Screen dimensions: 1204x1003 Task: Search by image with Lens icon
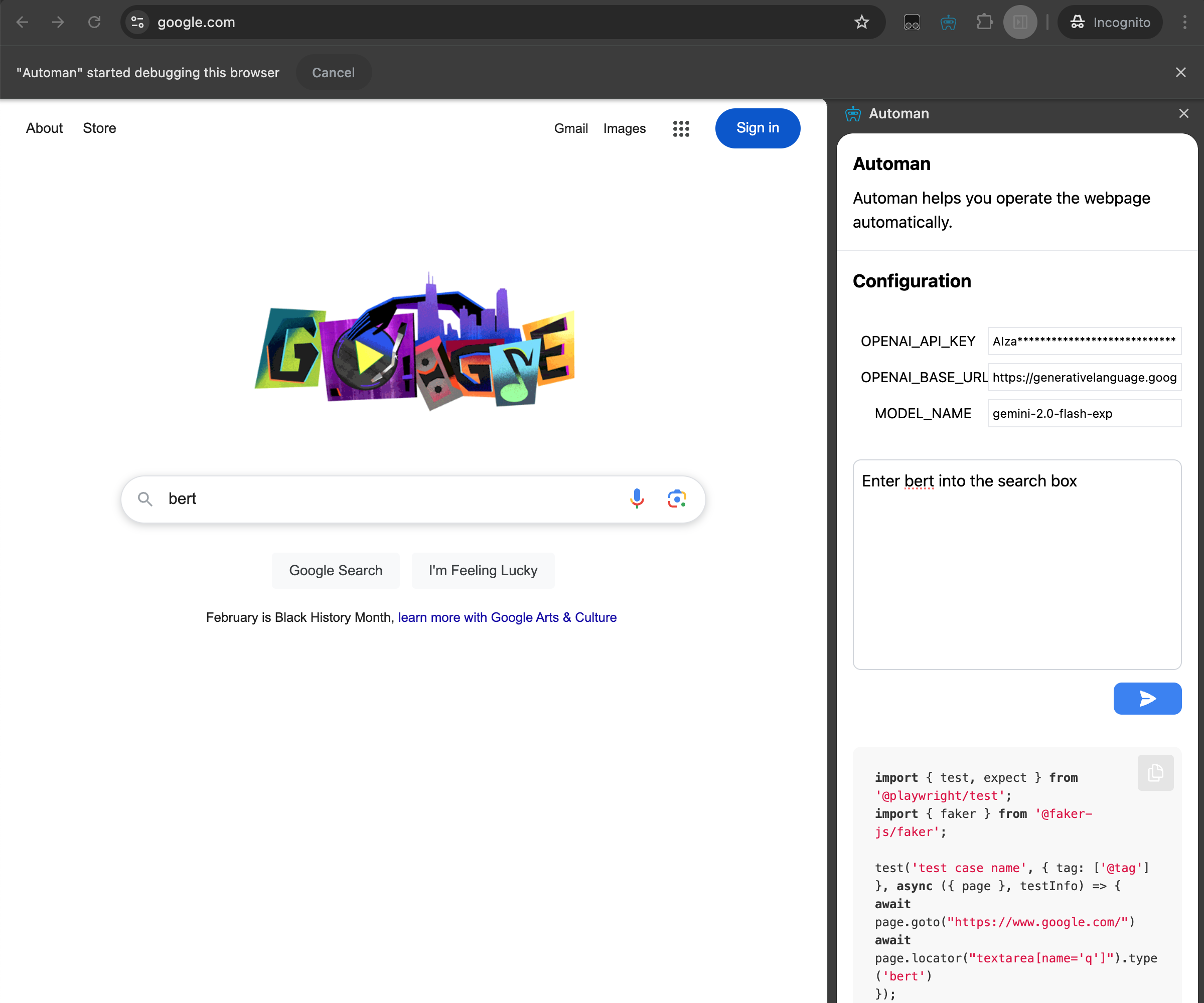click(x=677, y=498)
